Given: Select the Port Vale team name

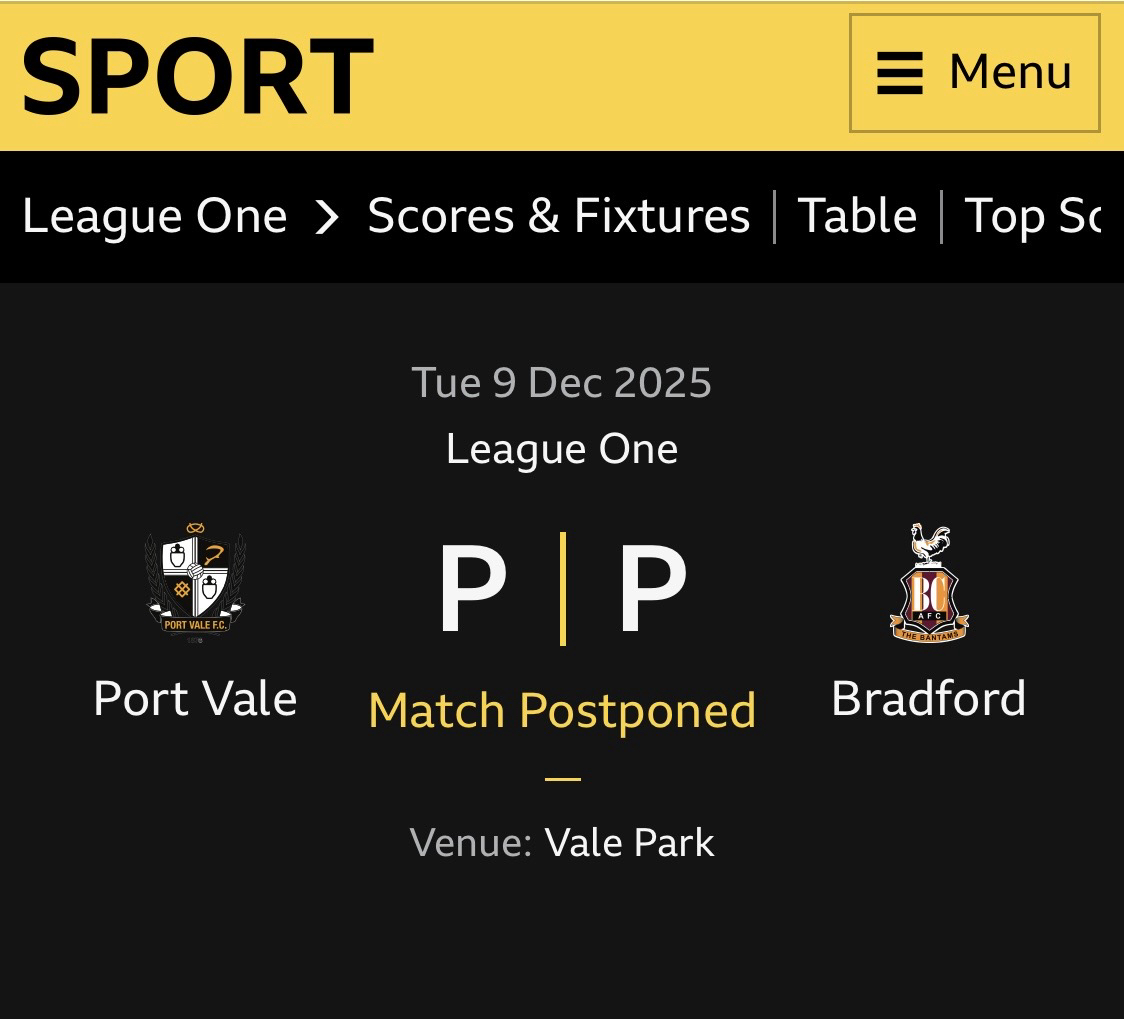Looking at the screenshot, I should point(195,698).
